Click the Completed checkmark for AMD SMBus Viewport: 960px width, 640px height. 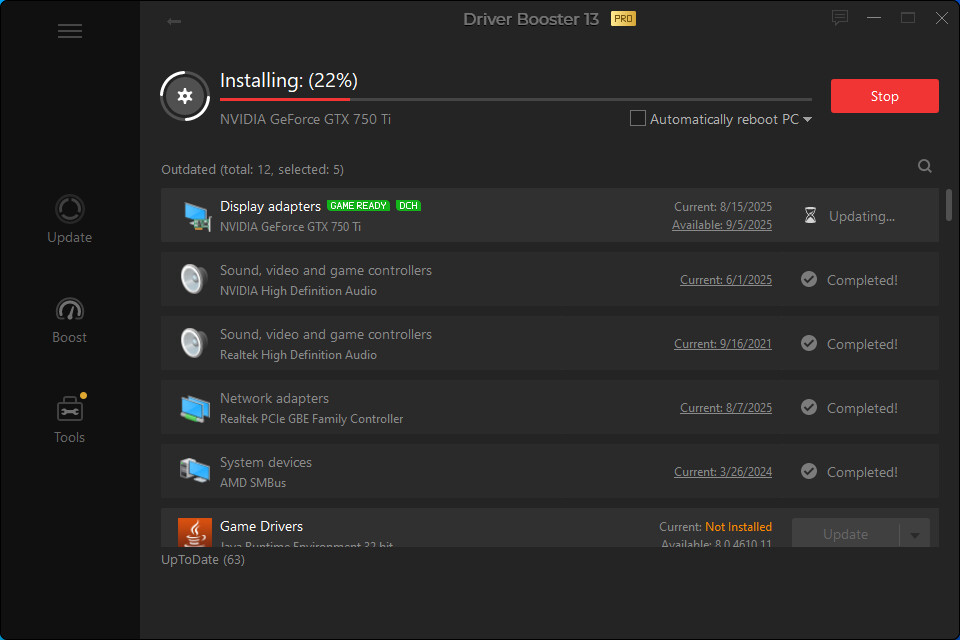(x=808, y=471)
